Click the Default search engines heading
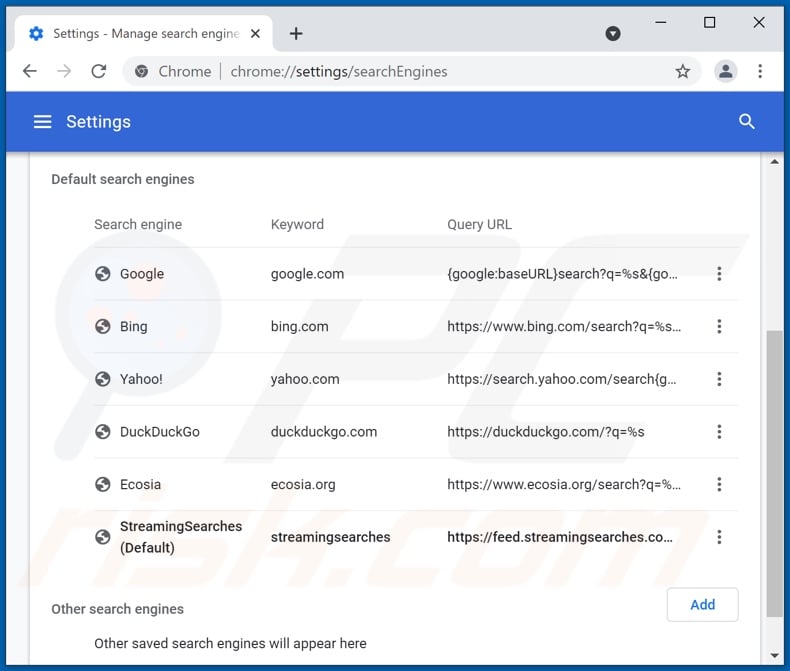The height and width of the screenshot is (671, 790). click(122, 179)
